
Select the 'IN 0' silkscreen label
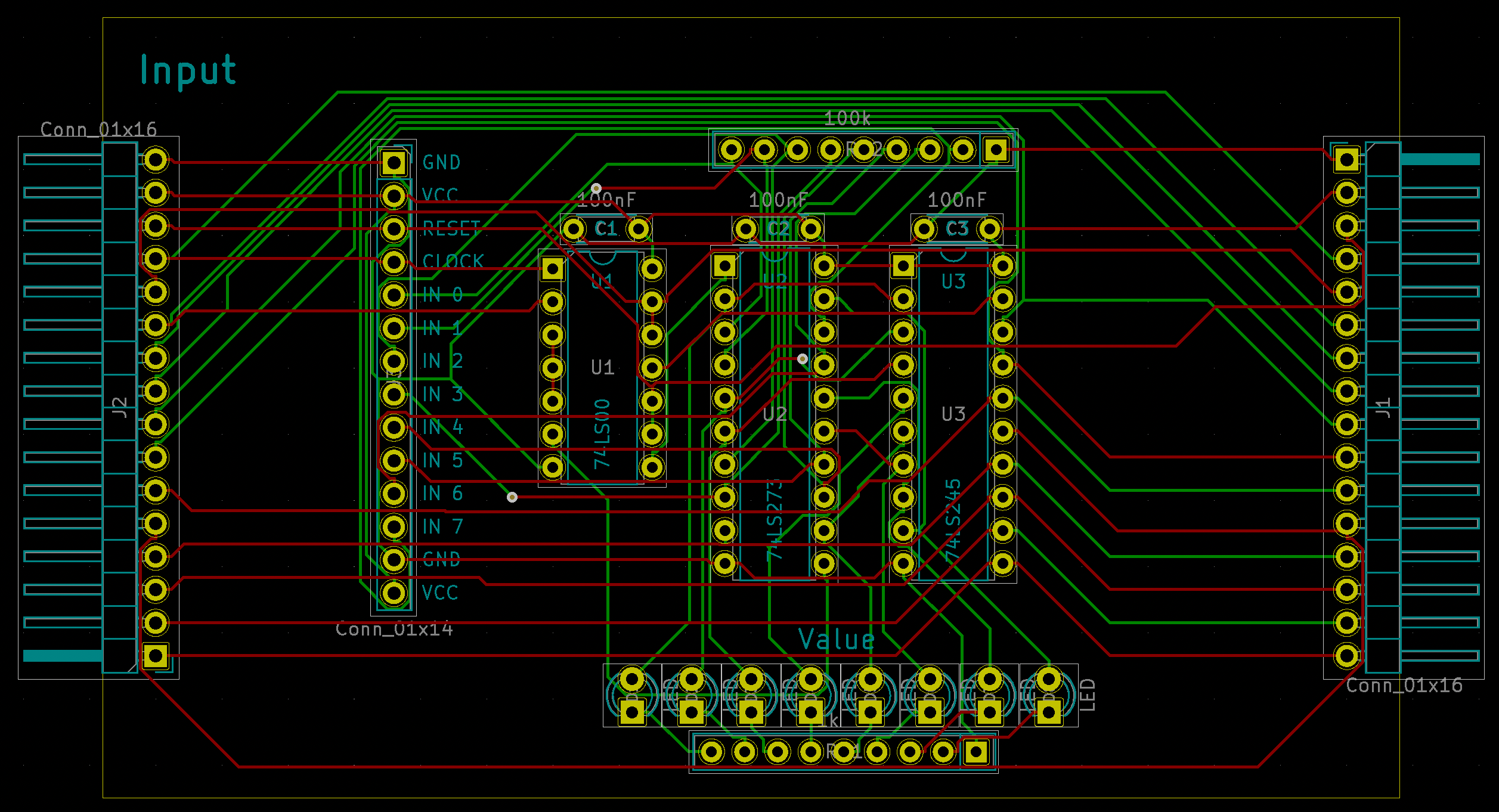(442, 295)
